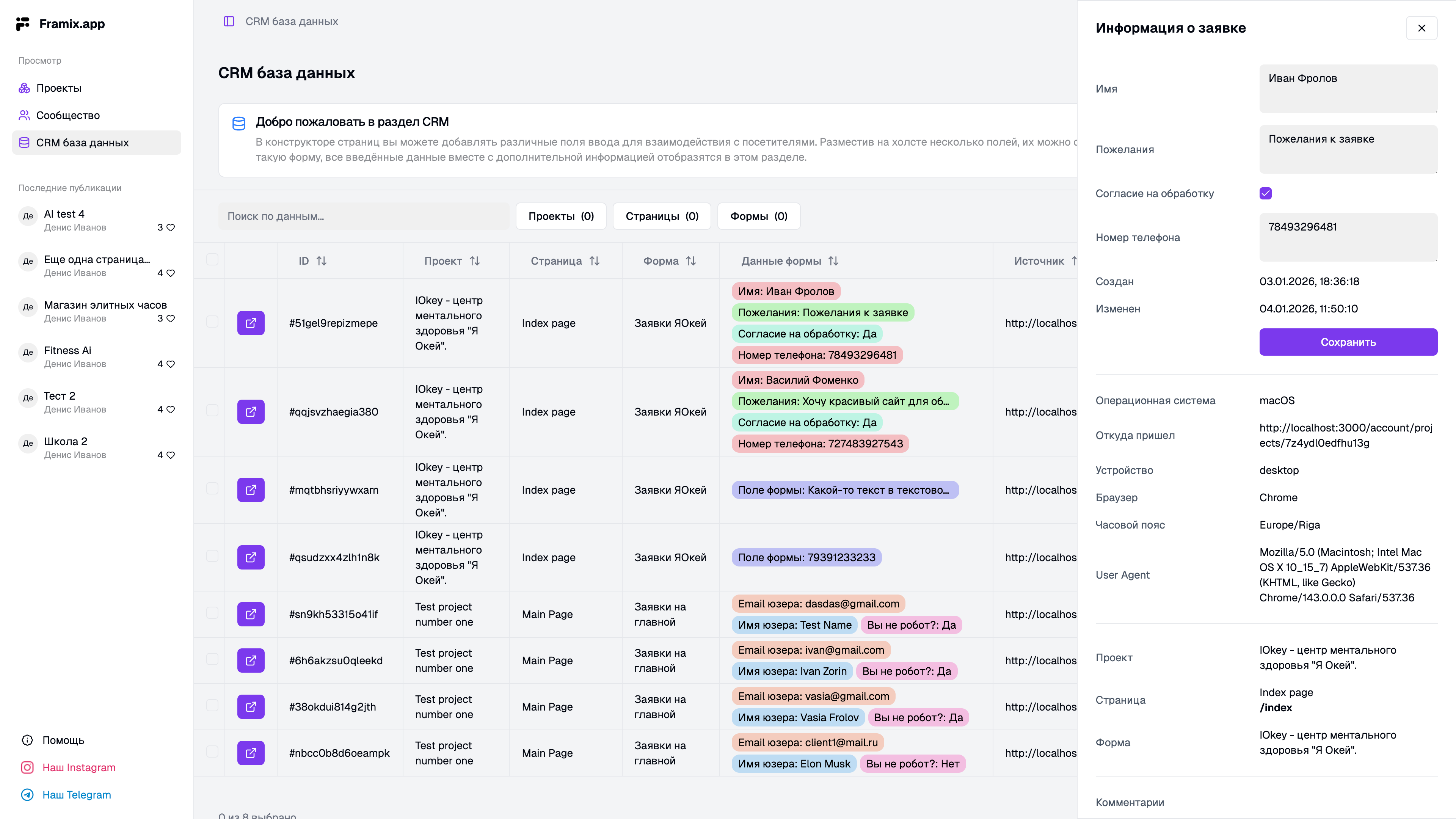Click the Telegram icon in the sidebar
Viewport: 1456px width, 819px height.
coord(27,794)
